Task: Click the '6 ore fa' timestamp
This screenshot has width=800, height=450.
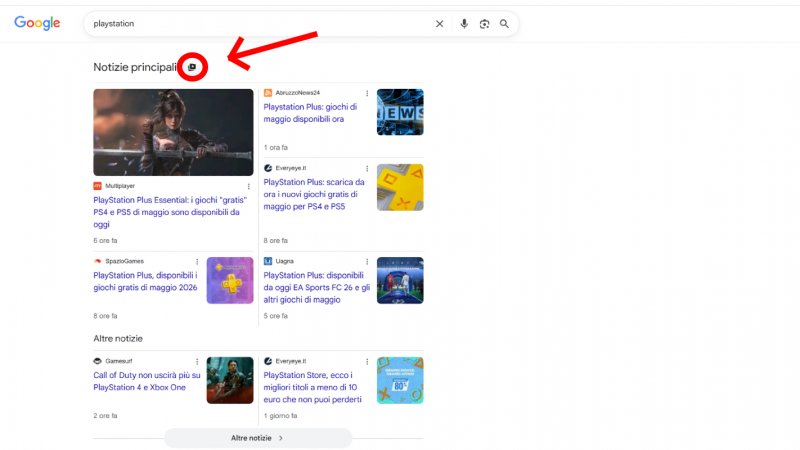Action: 105,240
